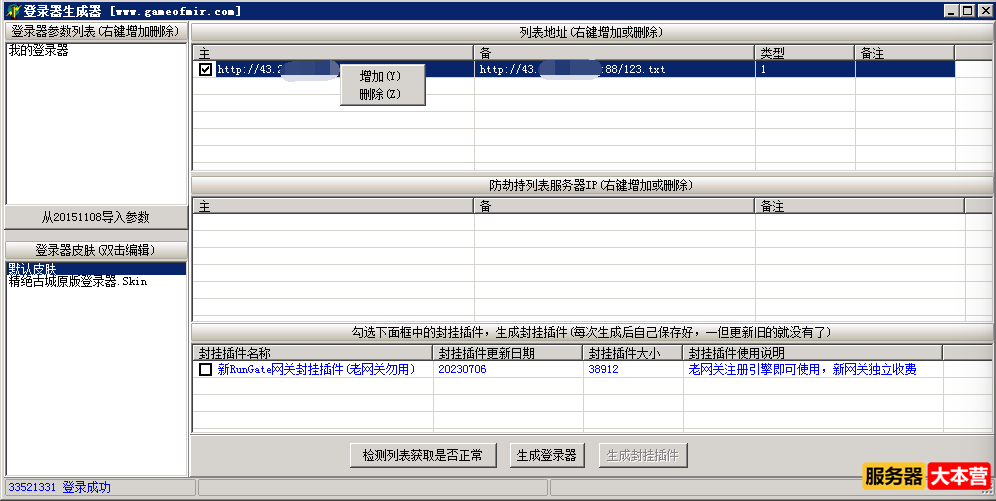This screenshot has height=501, width=996.
Task: Click the 从20151108导入参数 button
Action: (x=95, y=217)
